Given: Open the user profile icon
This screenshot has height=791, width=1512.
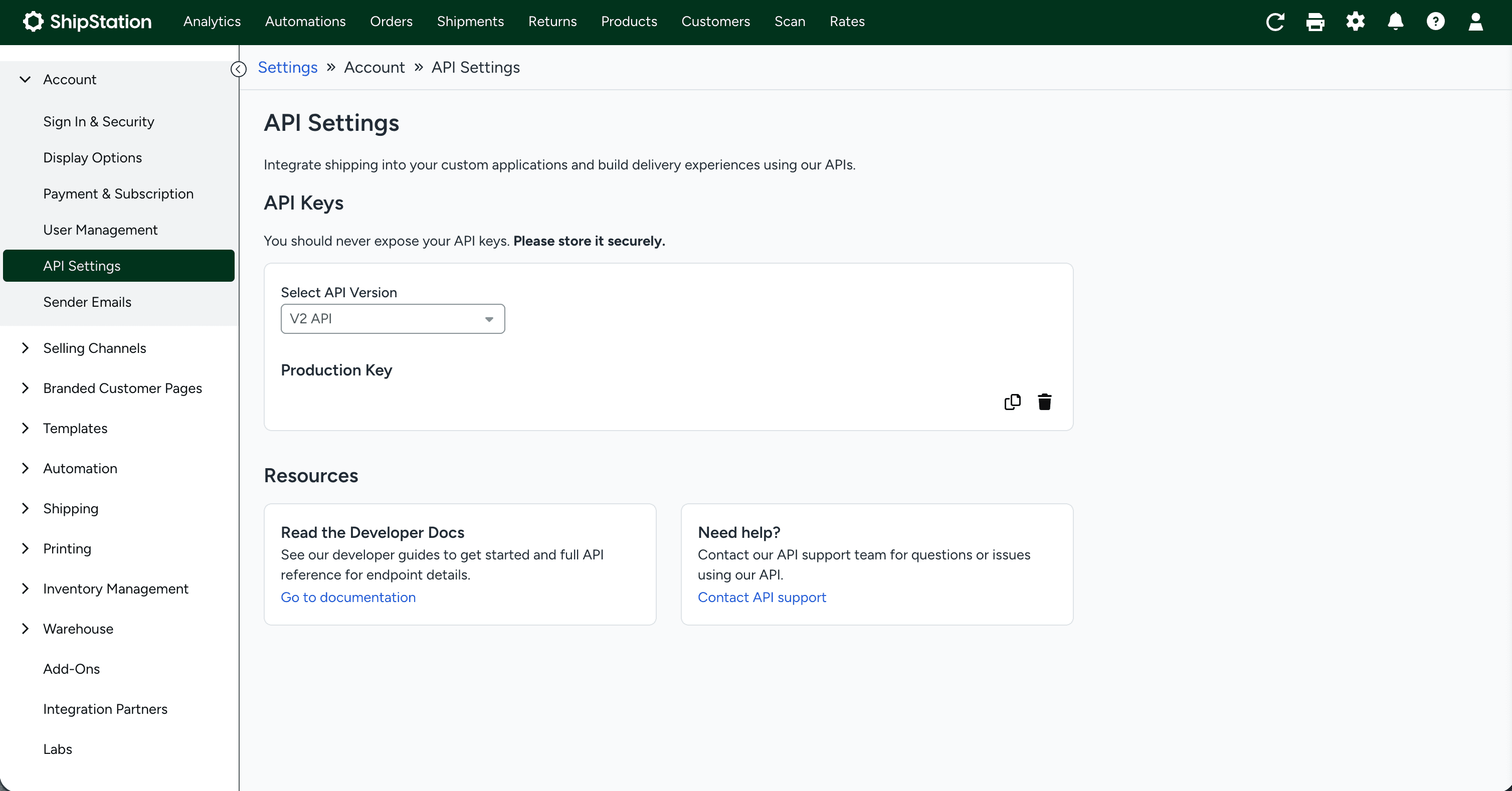Looking at the screenshot, I should pos(1475,22).
